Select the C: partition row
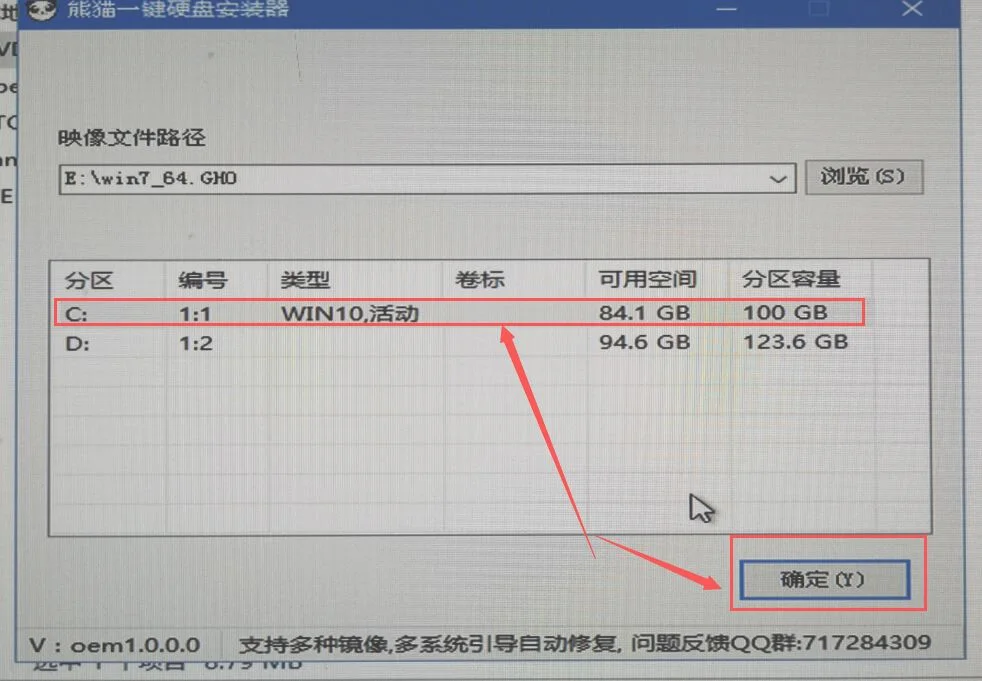The height and width of the screenshot is (681, 982). tap(459, 313)
